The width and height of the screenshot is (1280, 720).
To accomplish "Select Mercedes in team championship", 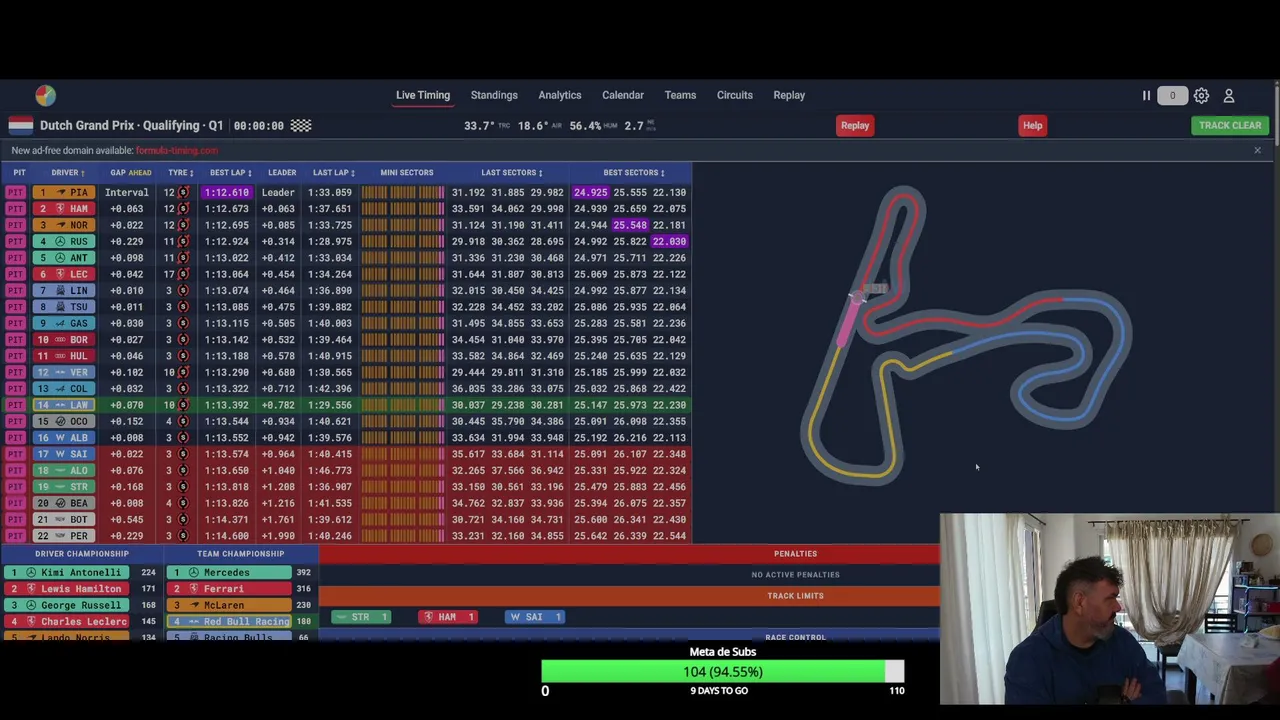I will [x=229, y=573].
